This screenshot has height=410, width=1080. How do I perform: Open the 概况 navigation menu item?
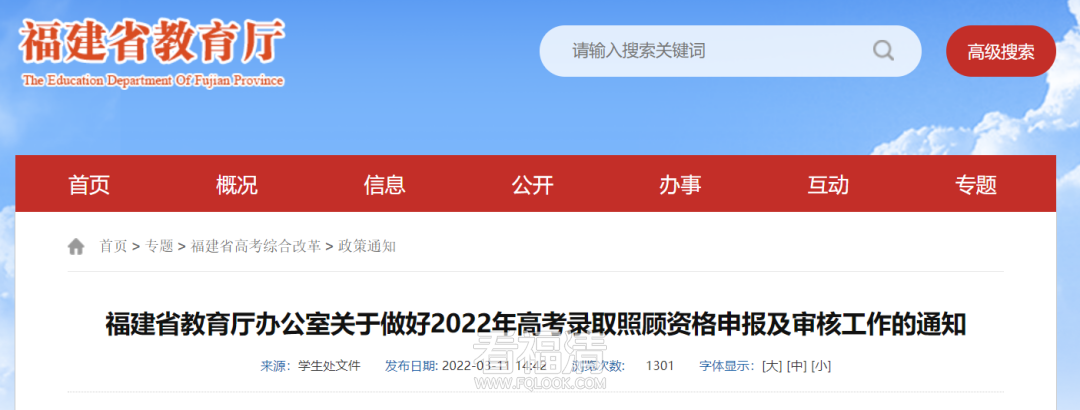click(x=236, y=185)
